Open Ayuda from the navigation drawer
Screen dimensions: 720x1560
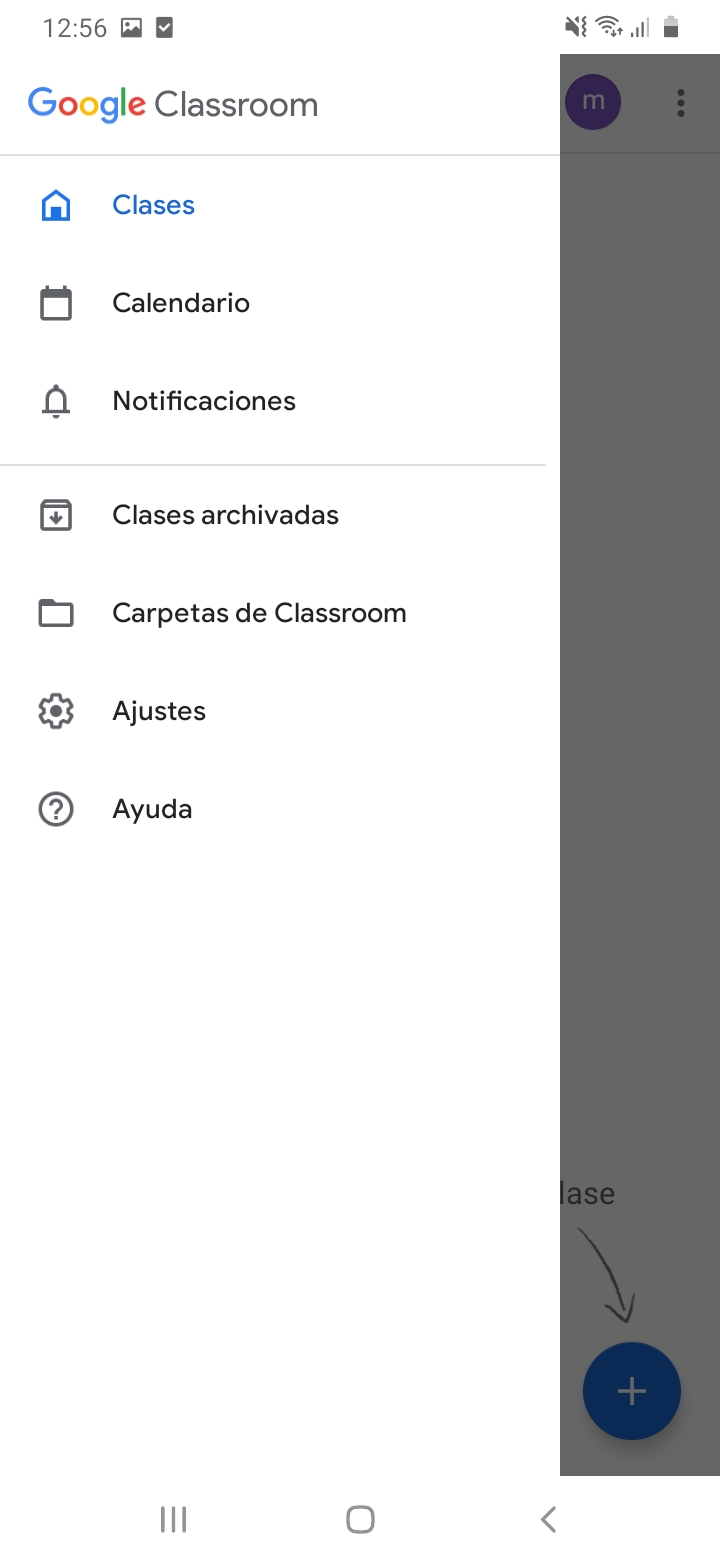pyautogui.click(x=152, y=808)
